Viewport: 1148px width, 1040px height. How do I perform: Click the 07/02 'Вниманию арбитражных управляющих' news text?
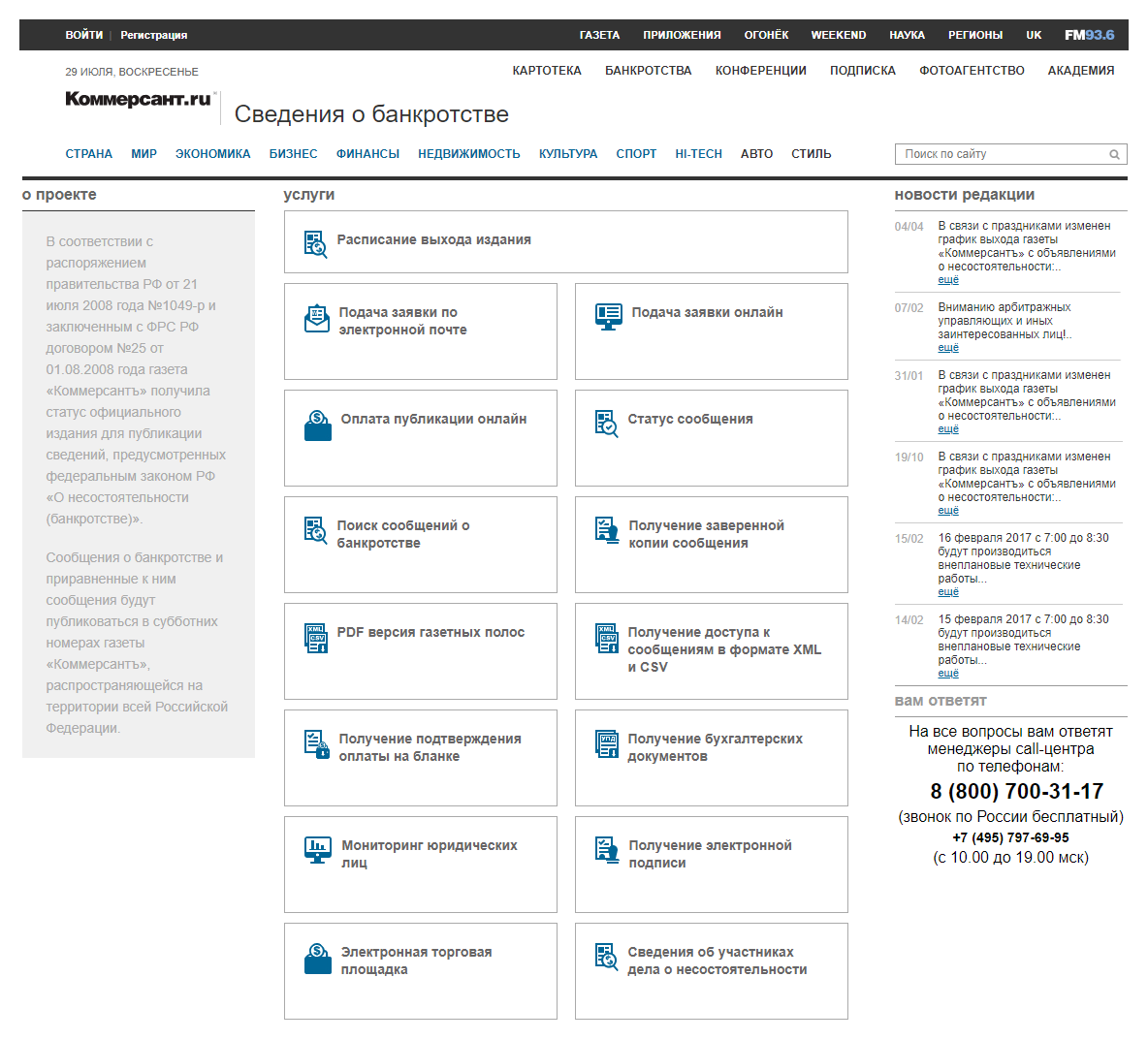pyautogui.click(x=1004, y=321)
